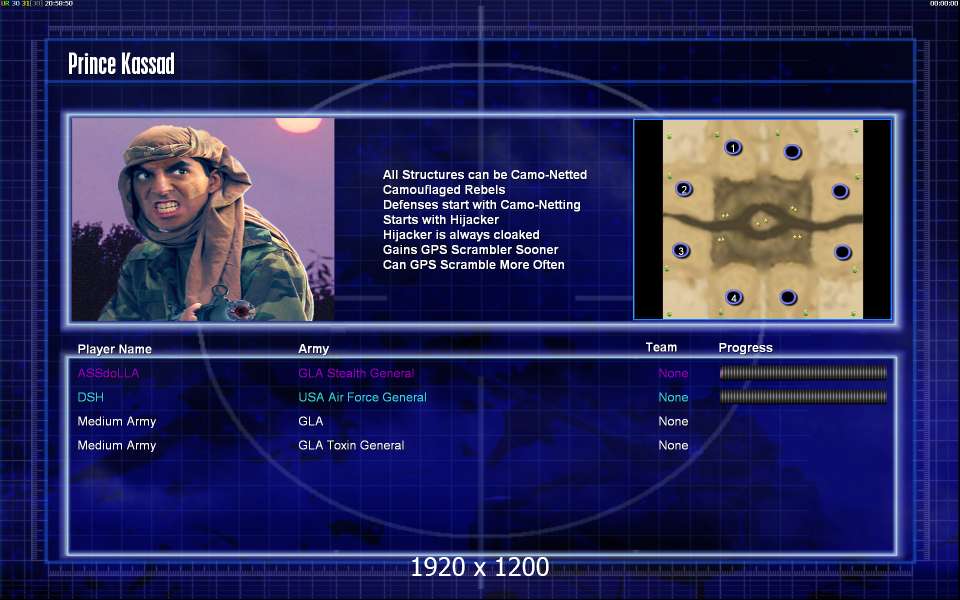Click the "Team" column header
Screen dimensions: 960x600
click(x=661, y=347)
